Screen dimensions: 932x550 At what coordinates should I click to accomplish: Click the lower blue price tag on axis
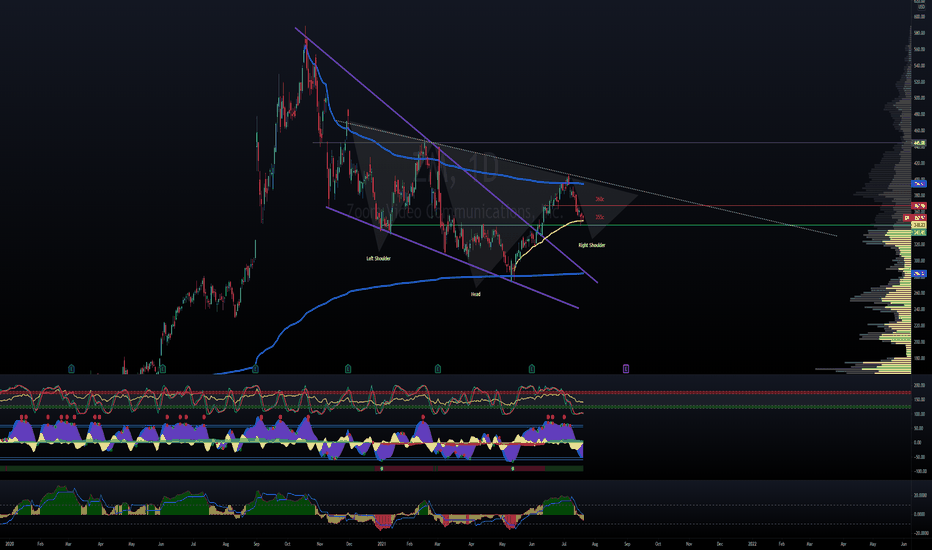(919, 274)
